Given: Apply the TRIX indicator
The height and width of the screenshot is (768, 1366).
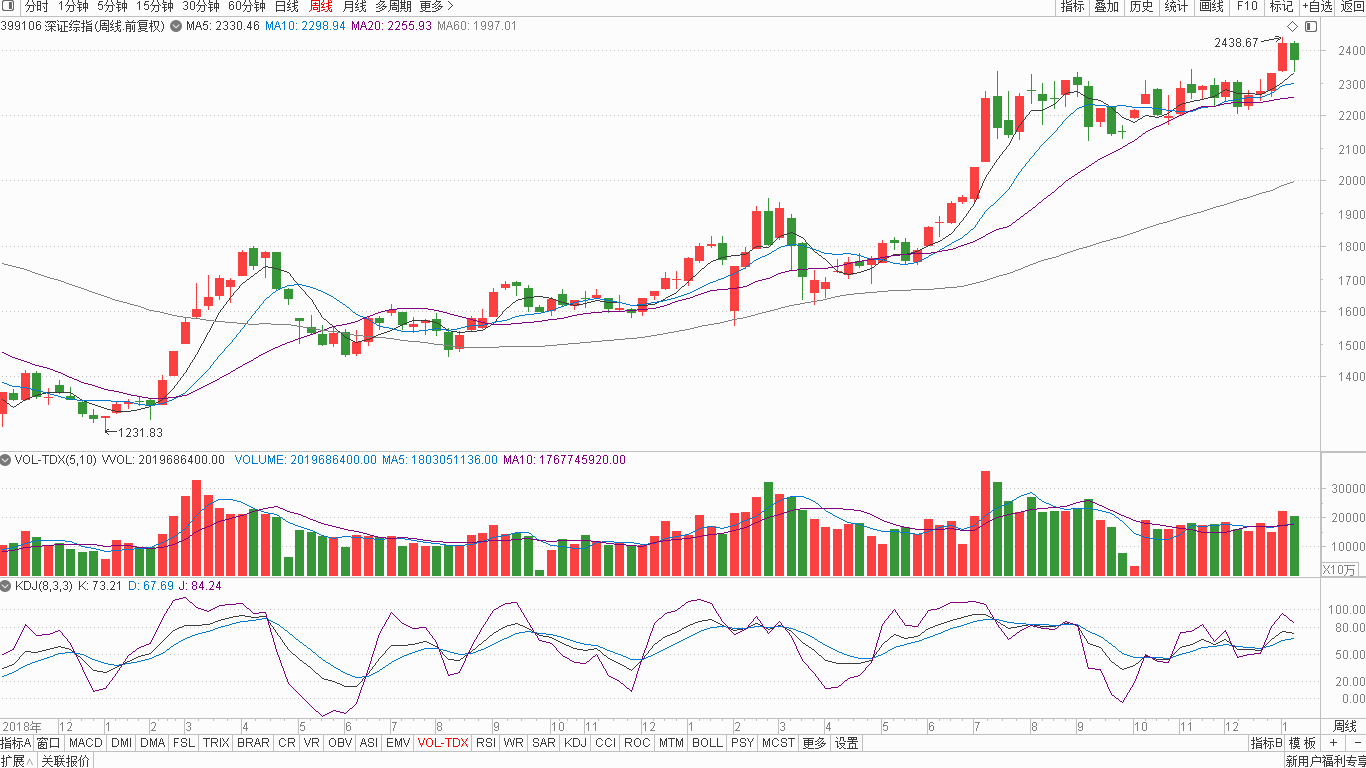Looking at the screenshot, I should pos(216,743).
